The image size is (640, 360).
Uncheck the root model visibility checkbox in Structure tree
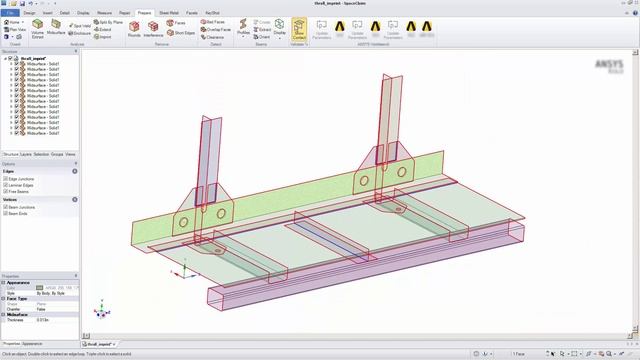click(11, 58)
